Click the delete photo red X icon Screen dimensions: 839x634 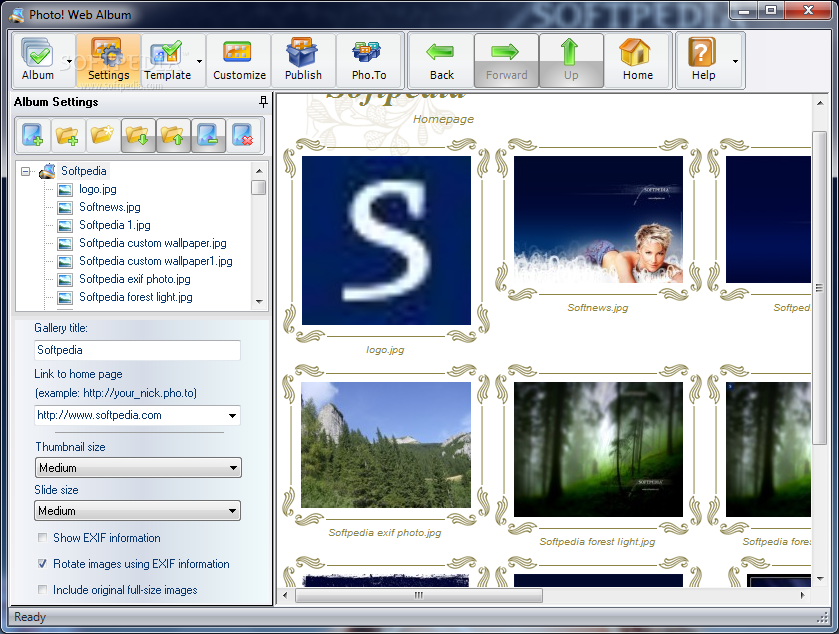243,135
